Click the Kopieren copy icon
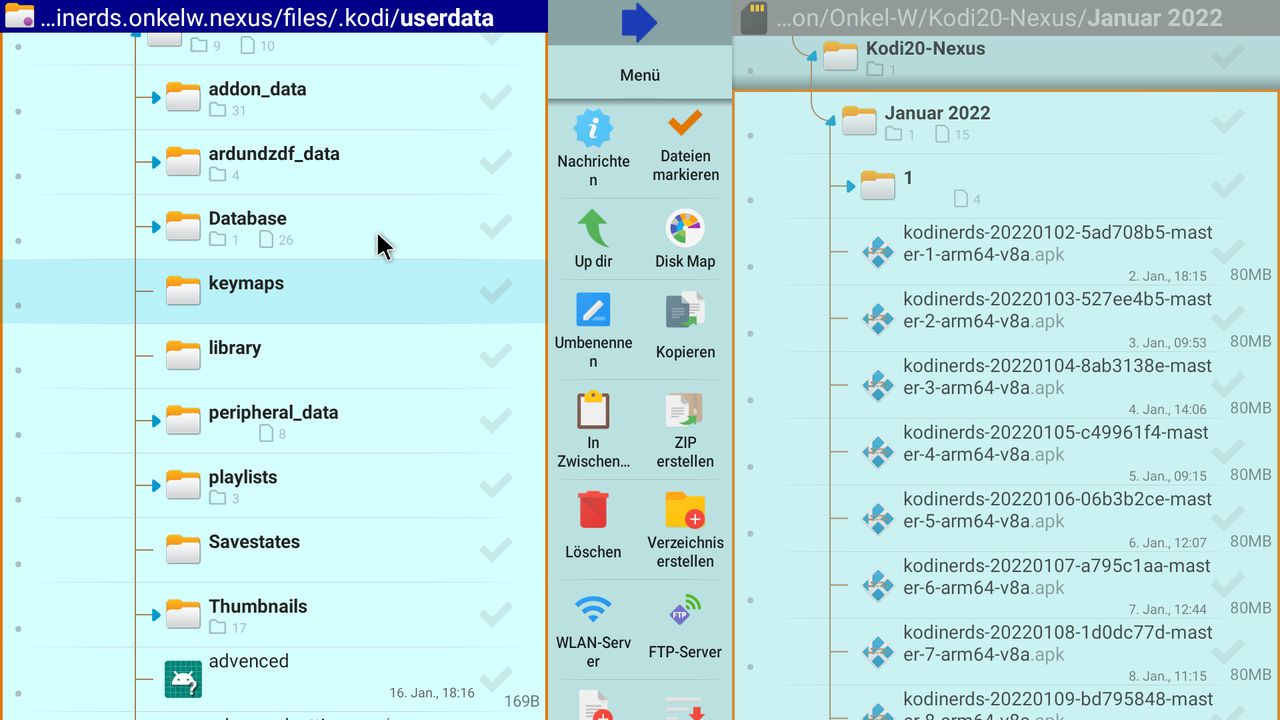Viewport: 1280px width, 720px height. pos(685,311)
